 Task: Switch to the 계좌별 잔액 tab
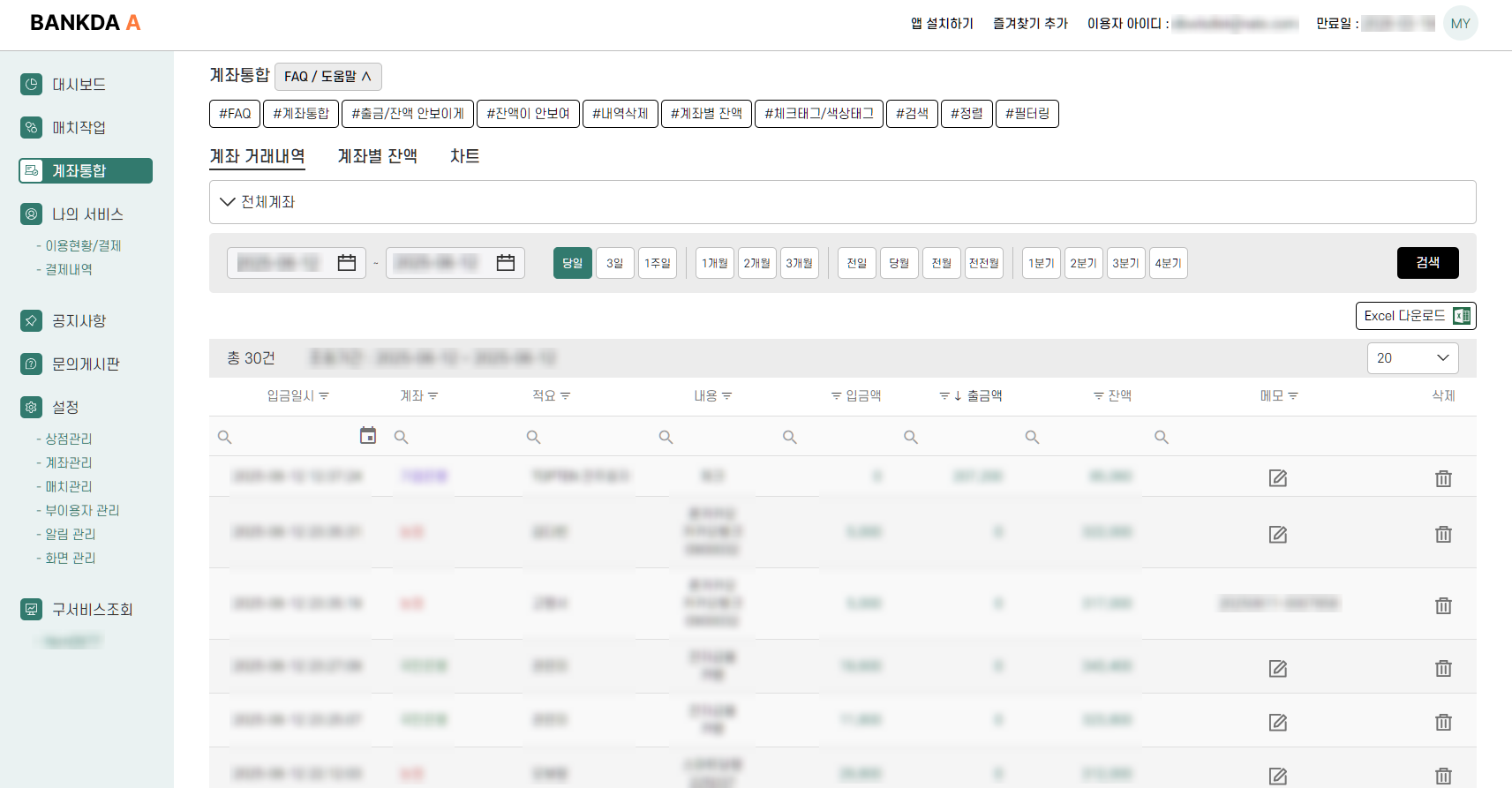coord(377,156)
